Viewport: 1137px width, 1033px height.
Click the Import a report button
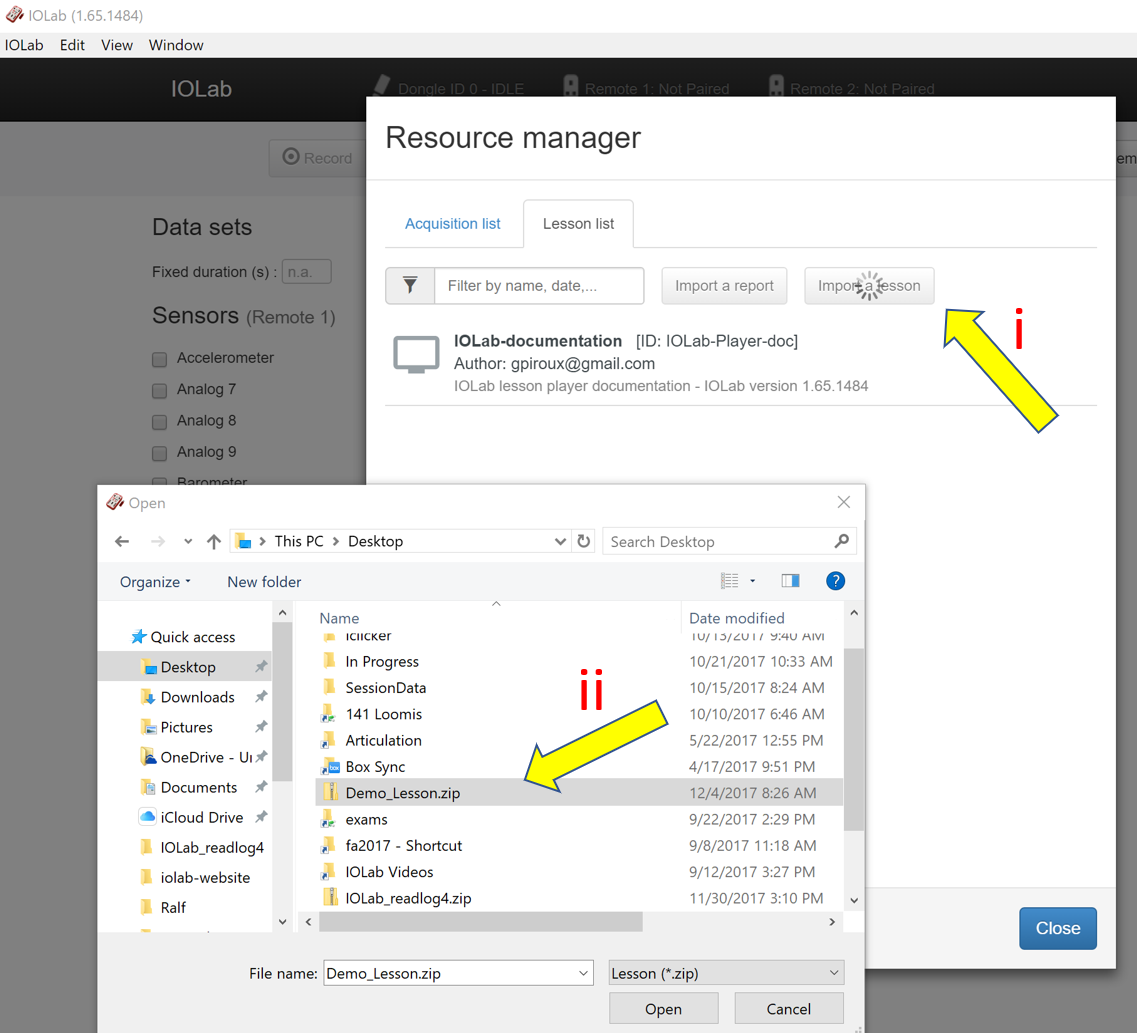[724, 286]
